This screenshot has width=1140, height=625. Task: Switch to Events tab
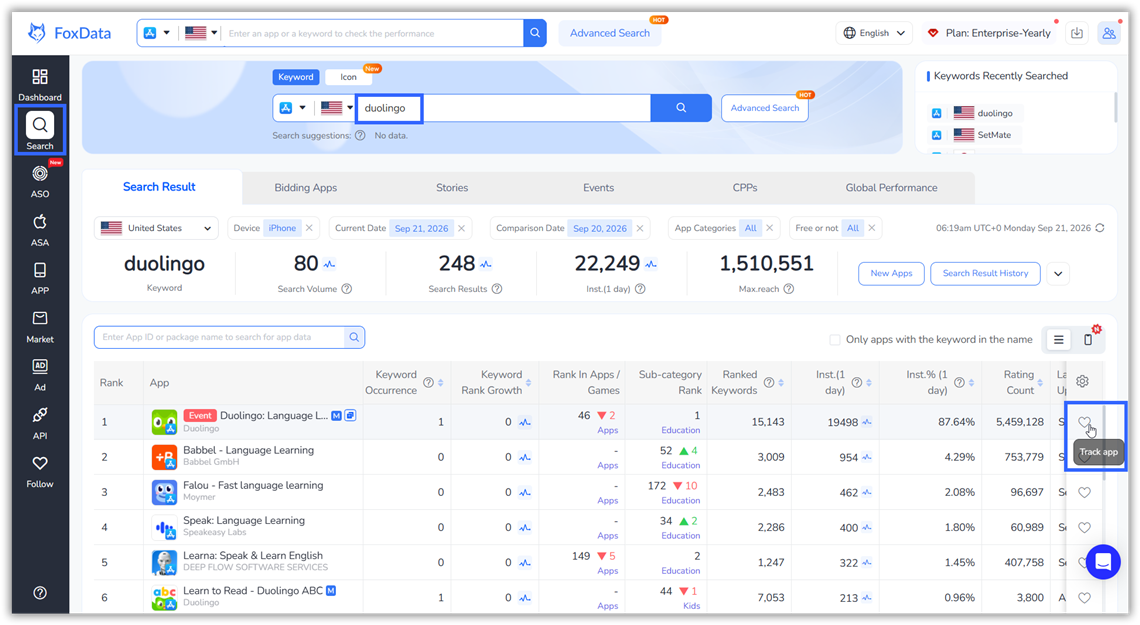coord(598,188)
